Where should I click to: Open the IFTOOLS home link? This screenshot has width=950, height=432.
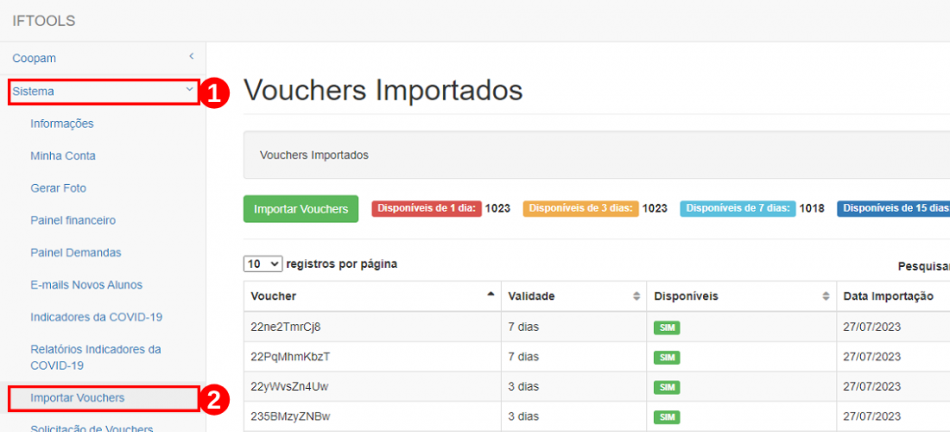click(x=44, y=21)
